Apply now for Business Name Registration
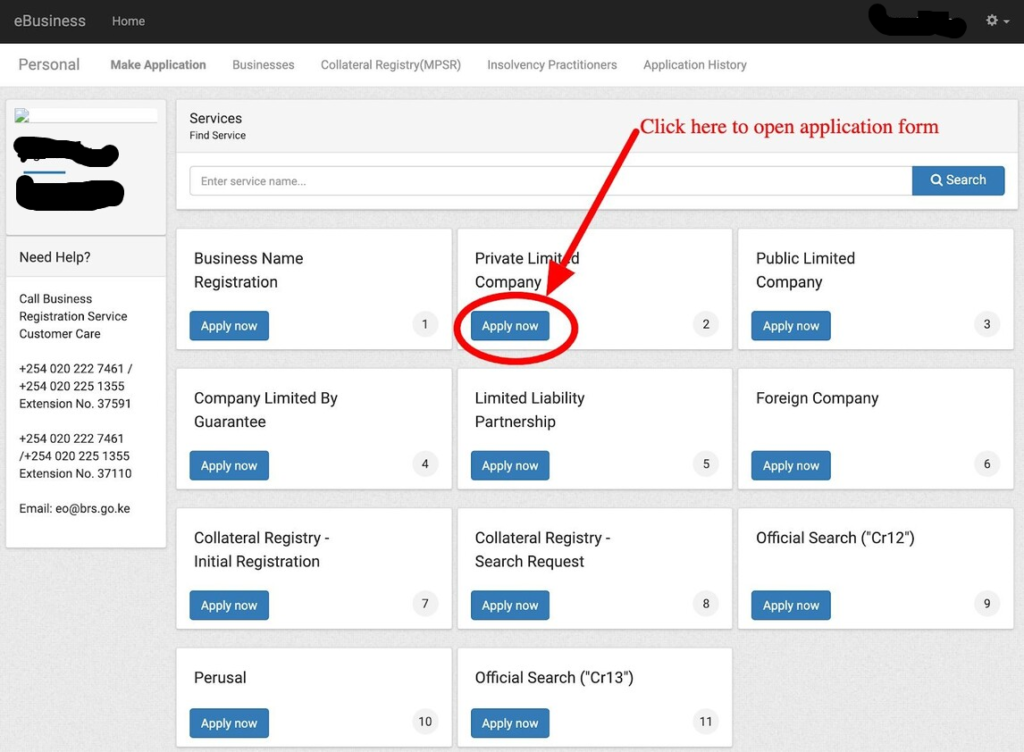The height and width of the screenshot is (752, 1024). point(229,326)
